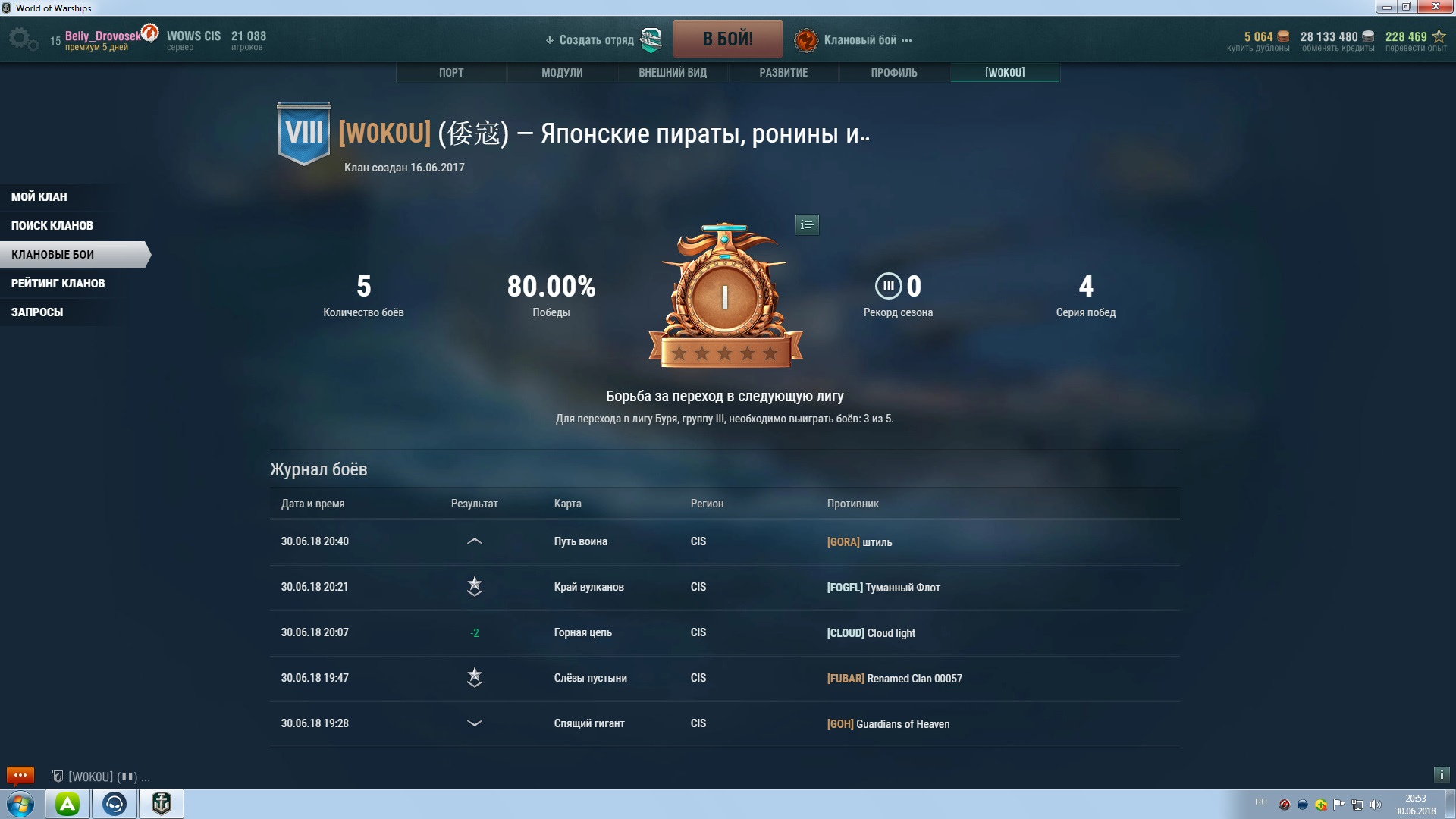
Task: Click the Горная цепь map name
Action: click(582, 632)
